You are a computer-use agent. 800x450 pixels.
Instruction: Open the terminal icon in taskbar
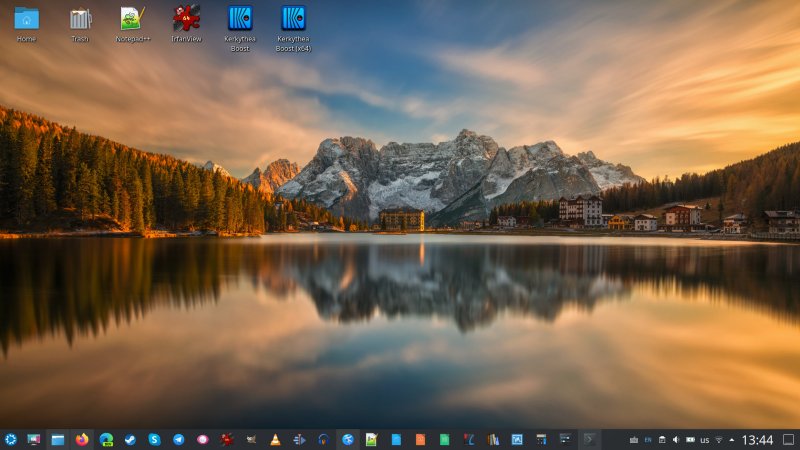[590, 439]
